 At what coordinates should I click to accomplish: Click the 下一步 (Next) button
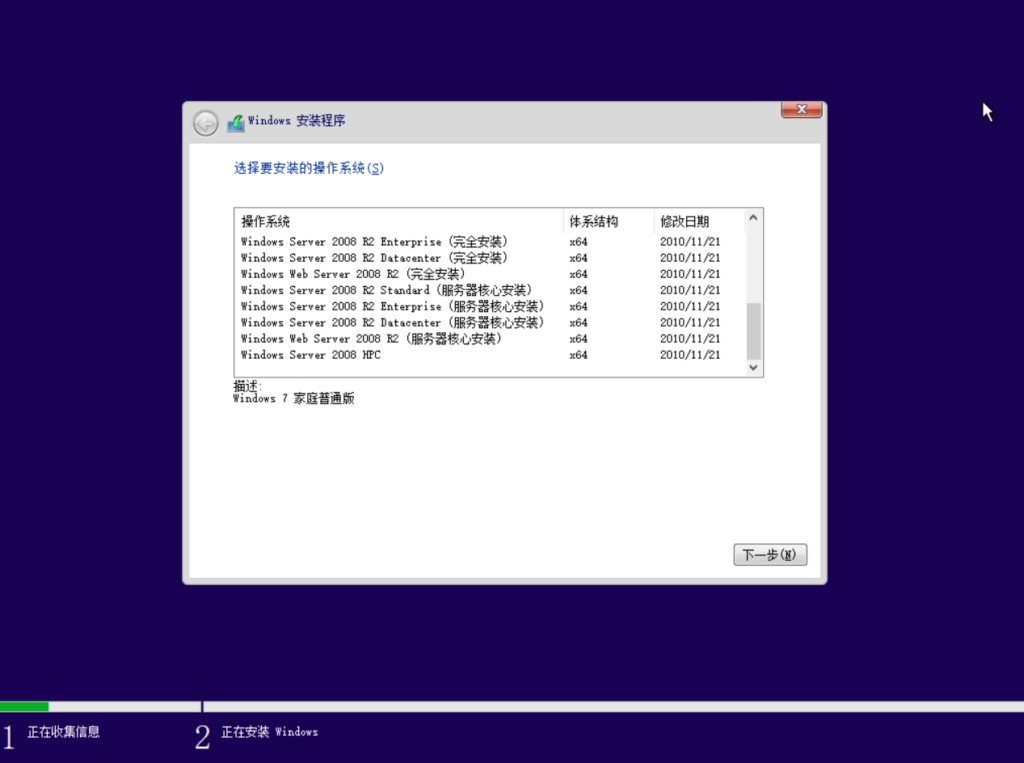tap(769, 555)
